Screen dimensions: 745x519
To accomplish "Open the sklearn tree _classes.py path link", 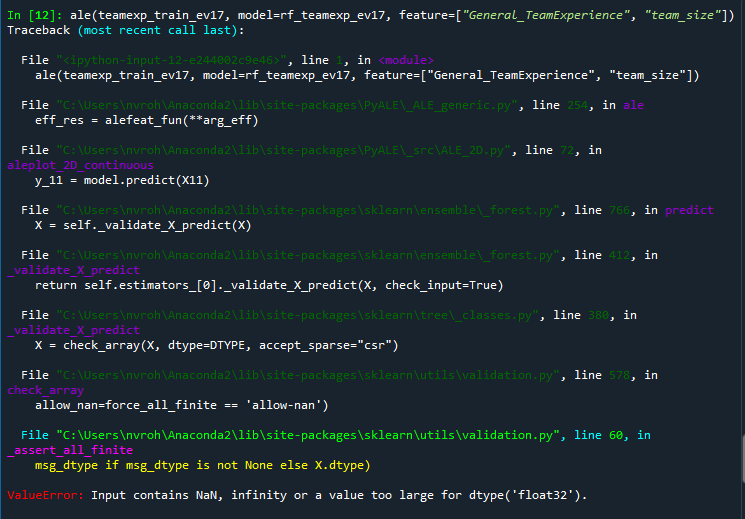I will 297,315.
